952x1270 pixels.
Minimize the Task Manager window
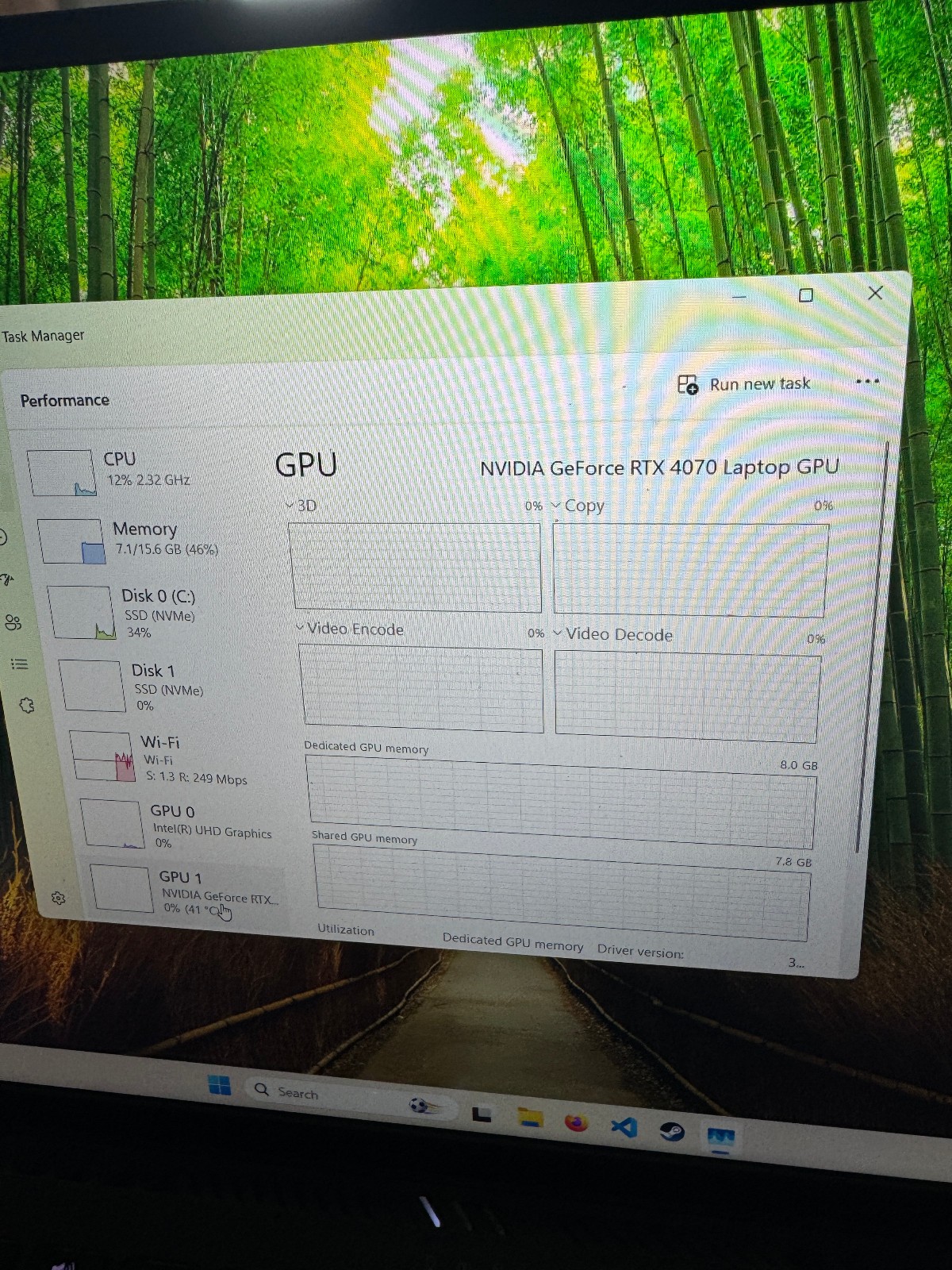pos(739,297)
